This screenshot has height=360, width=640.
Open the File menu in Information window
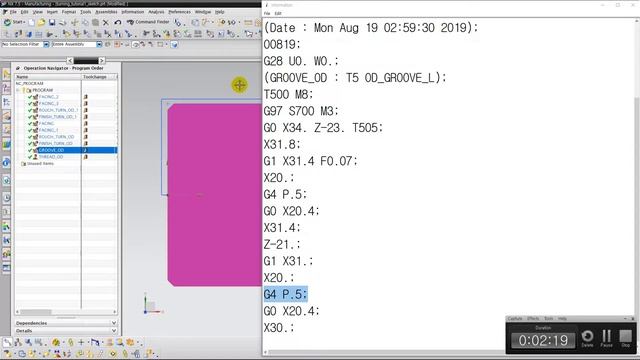267,13
